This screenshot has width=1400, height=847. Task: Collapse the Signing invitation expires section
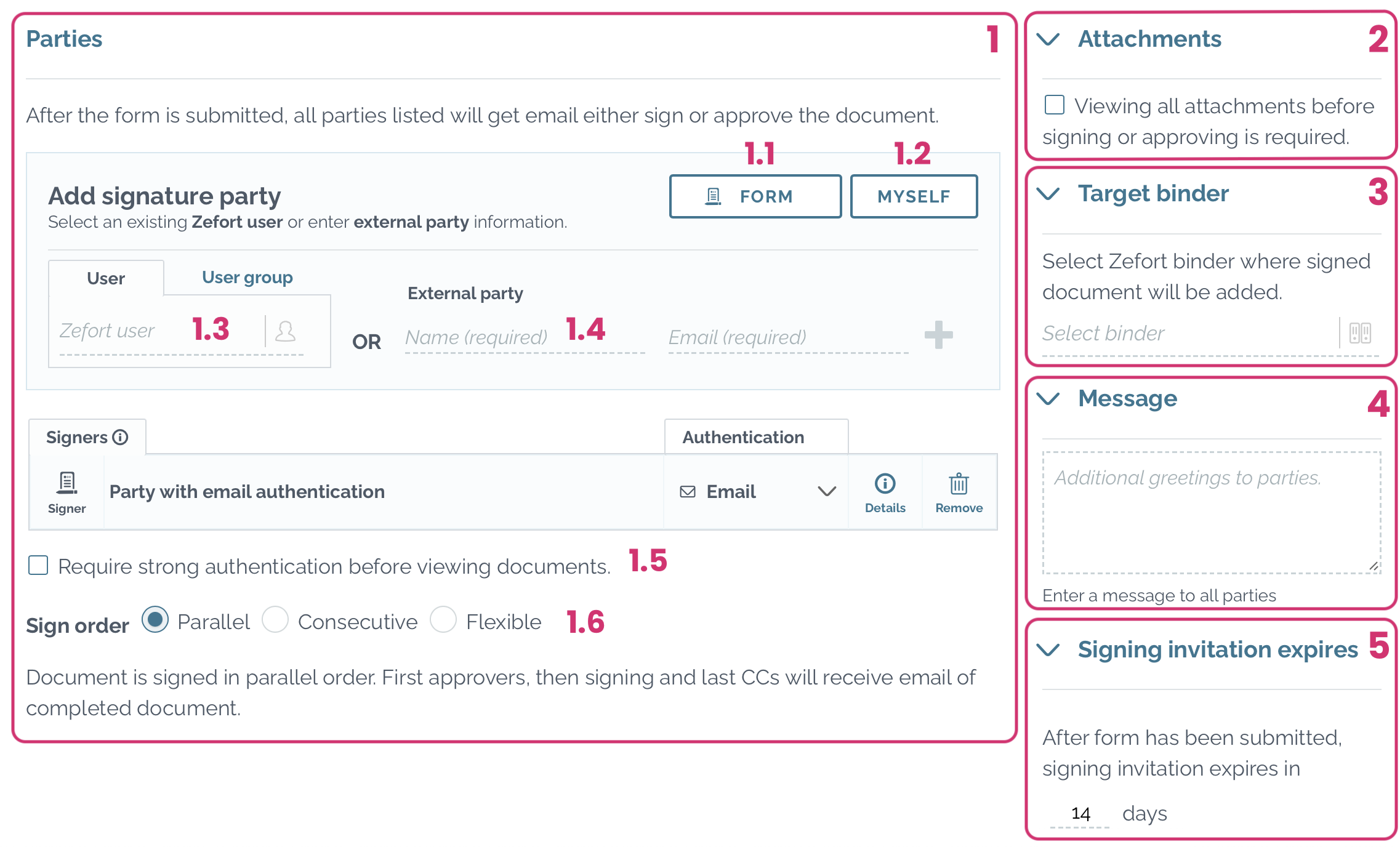(x=1048, y=649)
